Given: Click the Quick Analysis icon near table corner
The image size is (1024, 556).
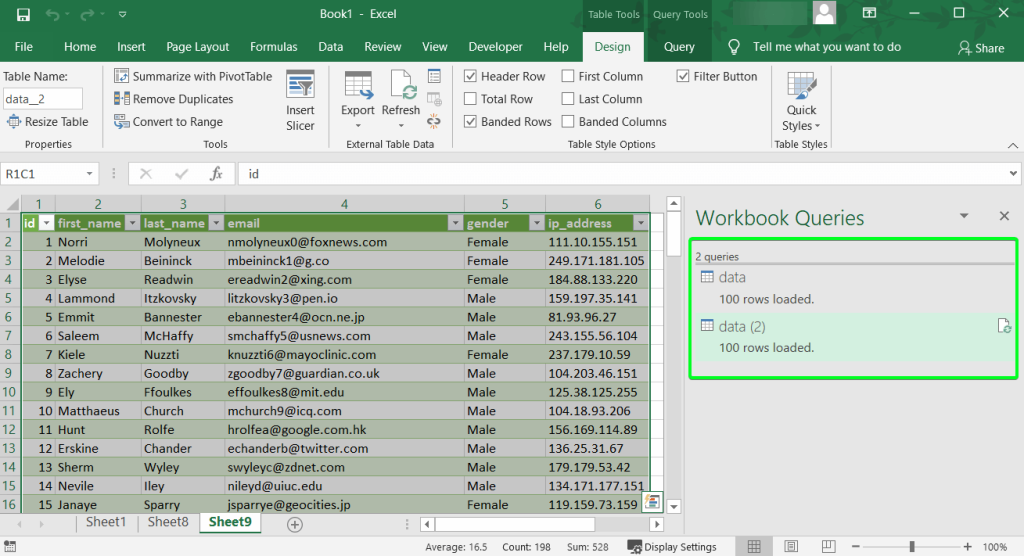Looking at the screenshot, I should point(652,502).
